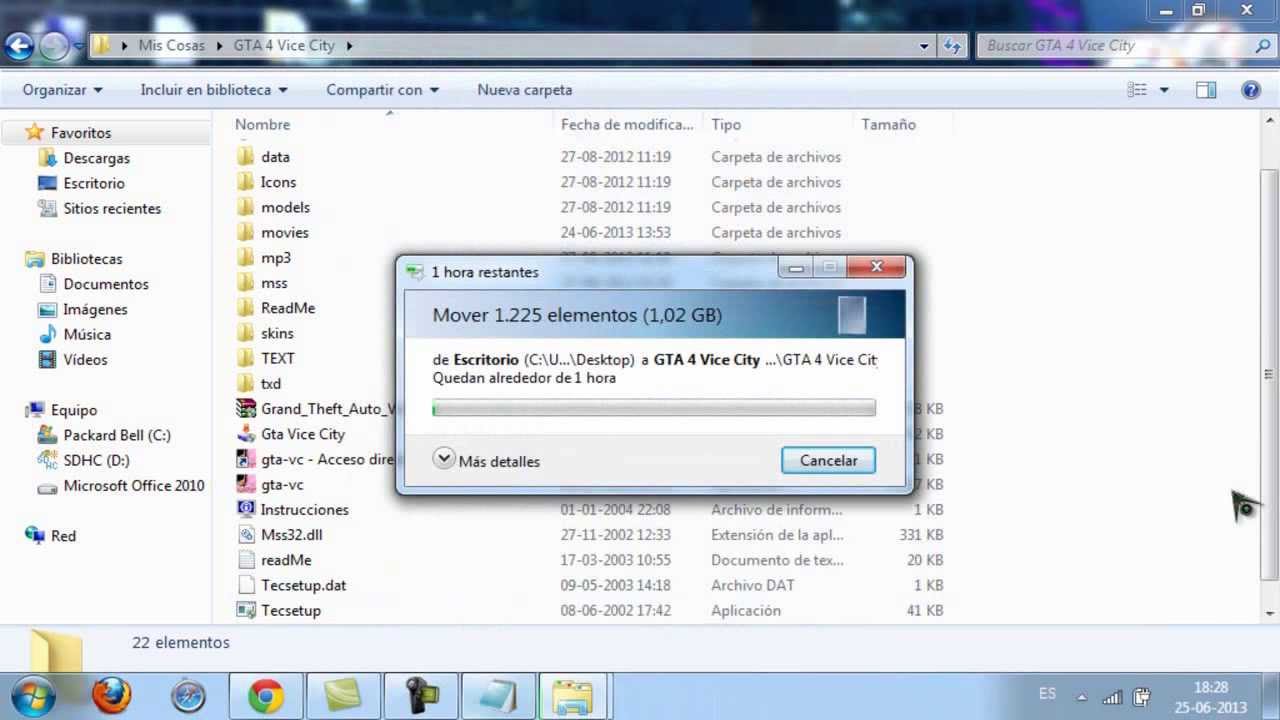
Task: Open the Organizar menu
Action: (x=62, y=90)
